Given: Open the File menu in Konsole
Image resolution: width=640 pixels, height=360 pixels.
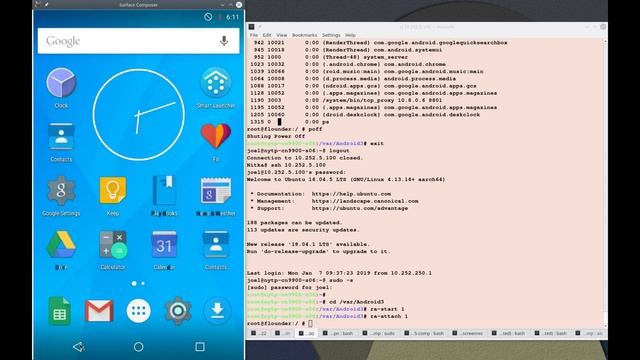Looking at the screenshot, I should (x=253, y=35).
